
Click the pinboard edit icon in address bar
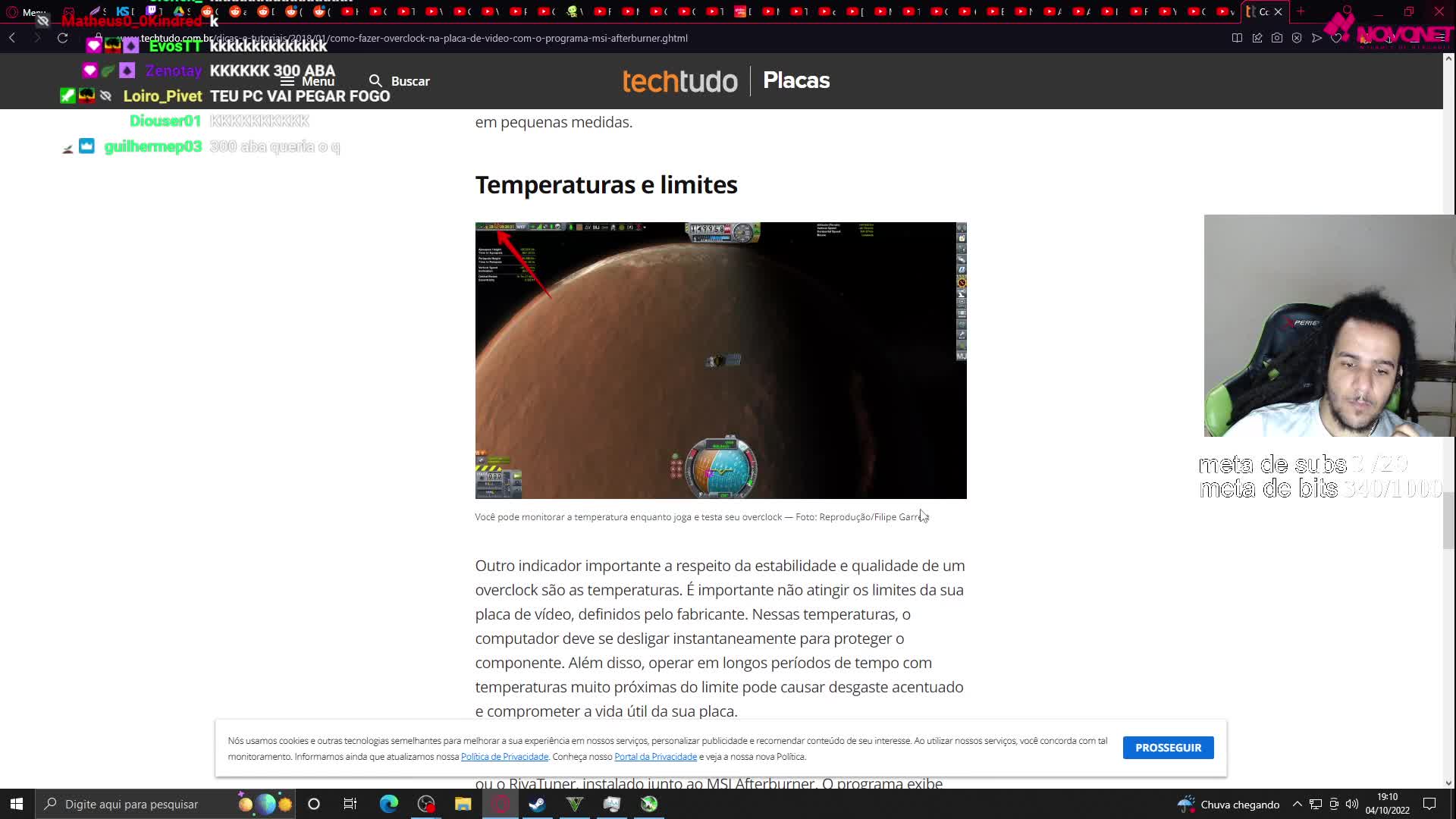tap(1257, 38)
